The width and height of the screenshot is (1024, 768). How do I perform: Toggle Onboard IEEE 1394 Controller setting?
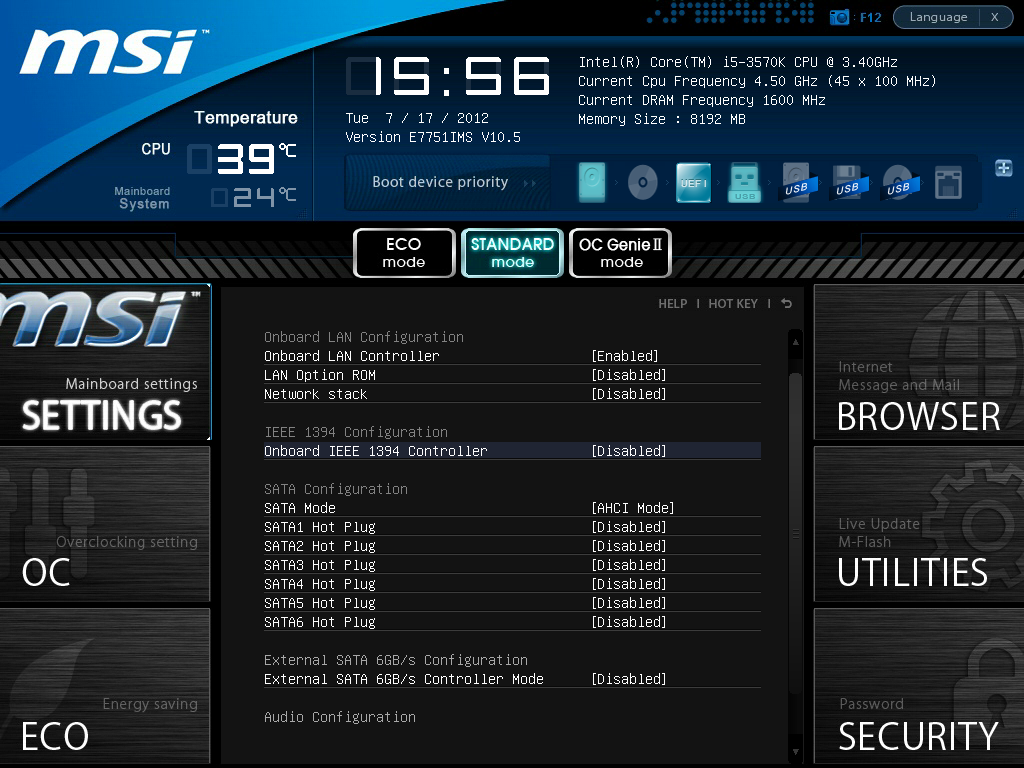coord(628,451)
